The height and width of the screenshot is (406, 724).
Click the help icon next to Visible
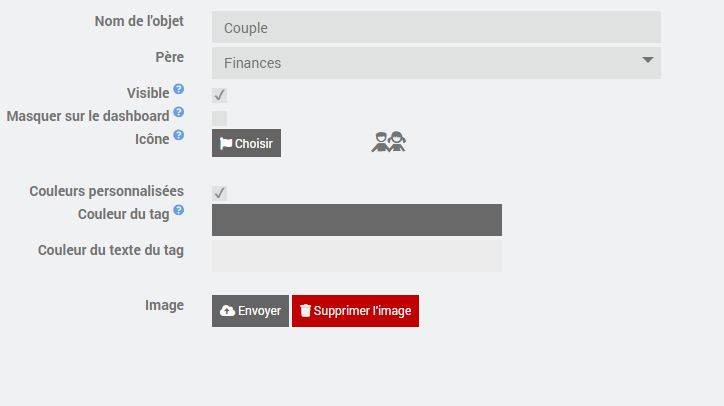[x=179, y=89]
